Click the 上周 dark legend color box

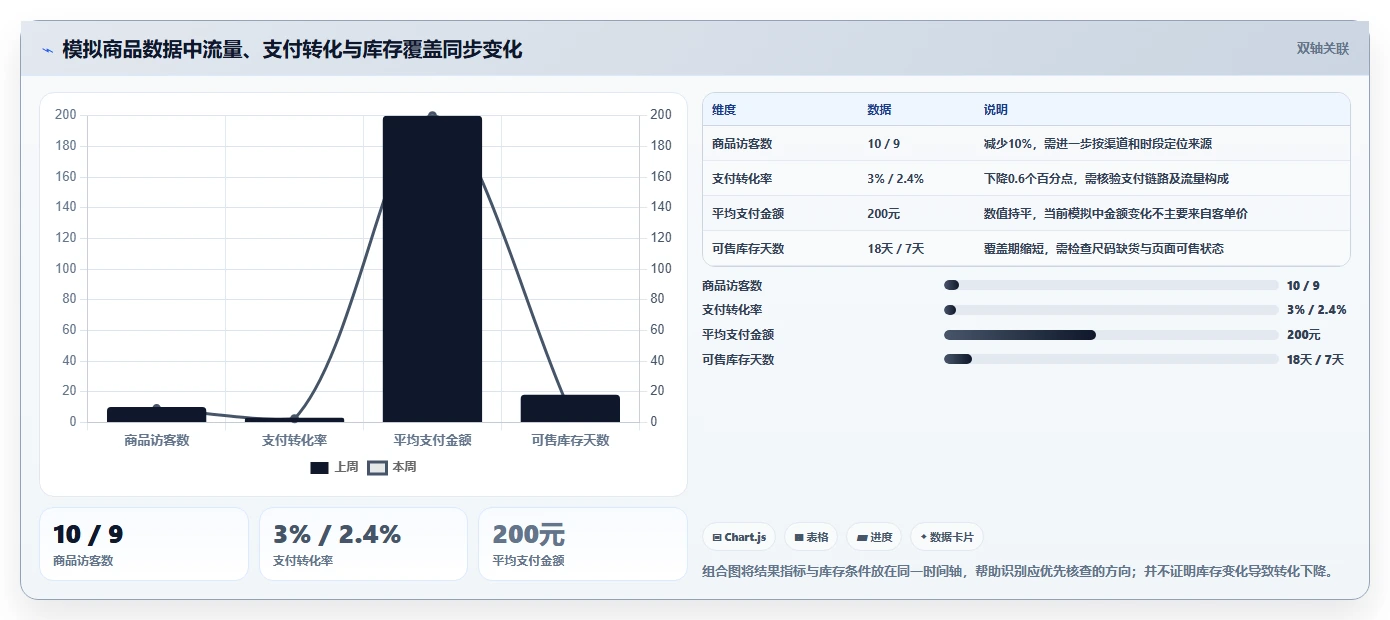point(319,468)
